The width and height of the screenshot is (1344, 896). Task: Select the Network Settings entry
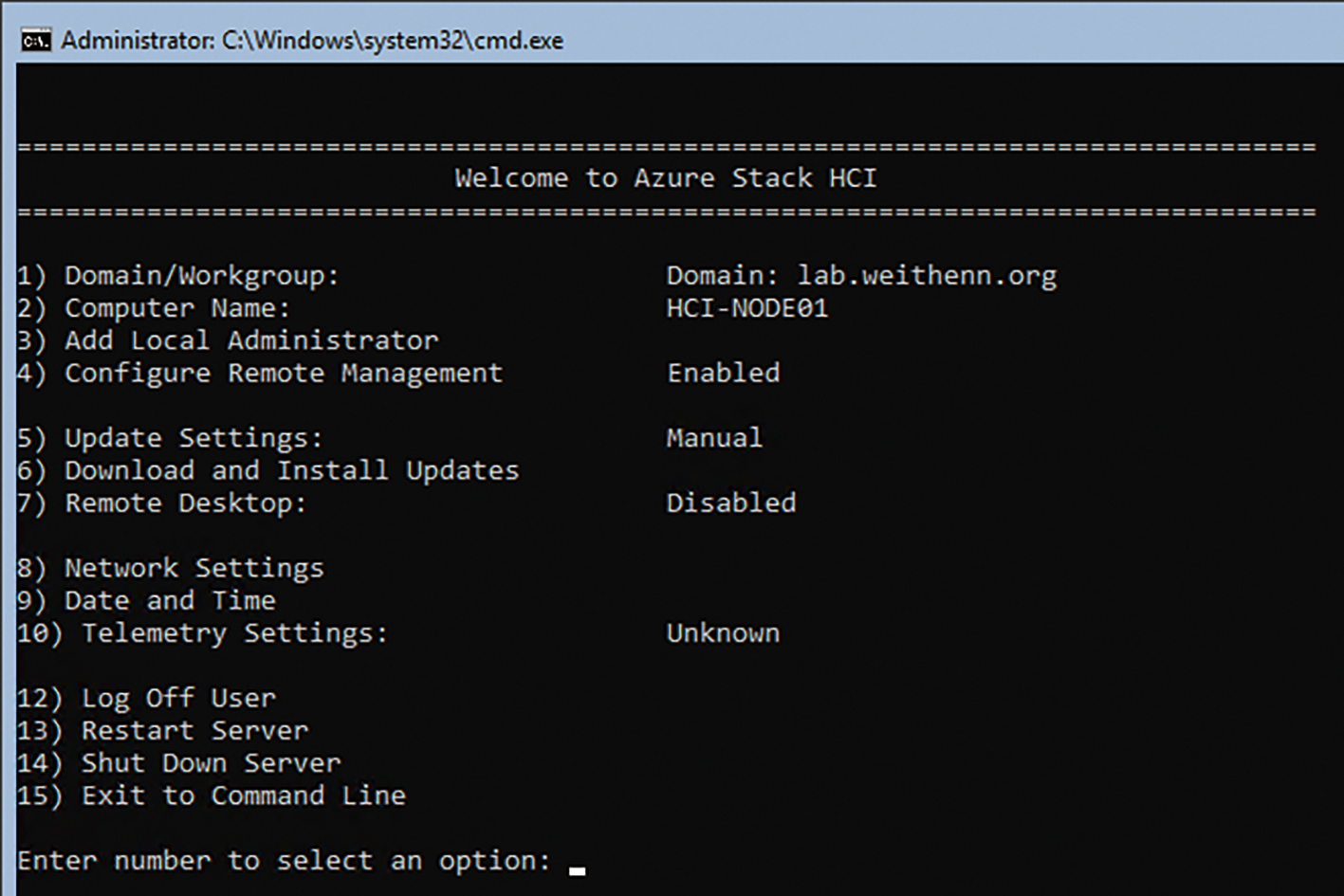click(x=171, y=568)
